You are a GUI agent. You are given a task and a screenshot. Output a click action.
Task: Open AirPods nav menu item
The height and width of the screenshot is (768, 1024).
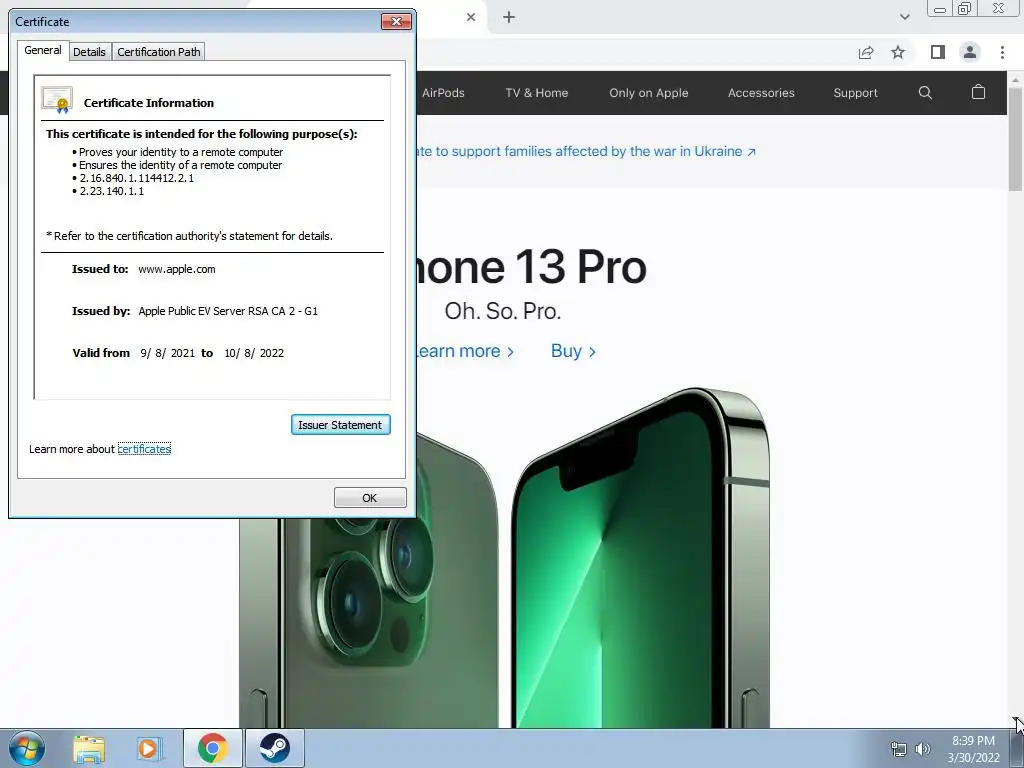pyautogui.click(x=443, y=93)
